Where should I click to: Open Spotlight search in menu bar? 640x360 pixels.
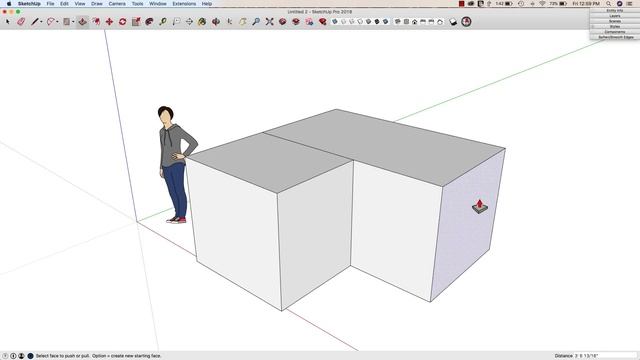click(x=609, y=4)
